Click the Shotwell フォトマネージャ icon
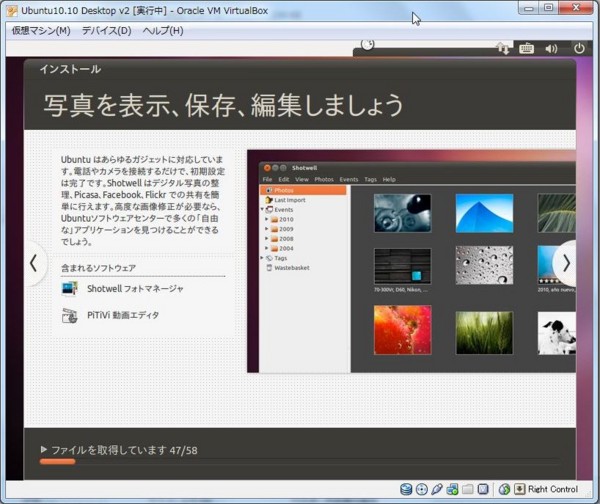The image size is (600, 504). click(x=69, y=289)
